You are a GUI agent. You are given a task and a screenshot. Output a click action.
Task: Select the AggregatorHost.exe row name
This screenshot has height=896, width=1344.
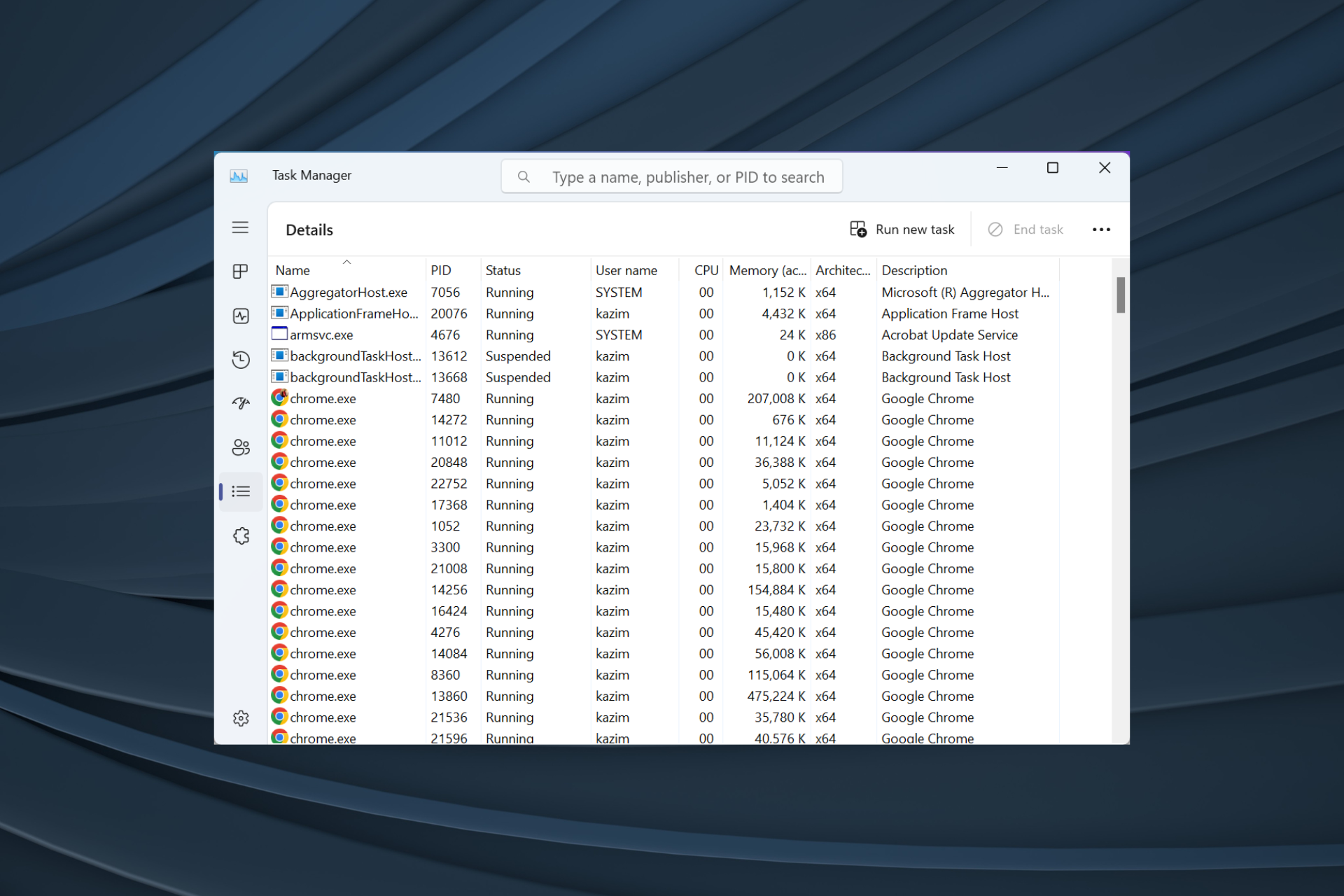click(349, 293)
